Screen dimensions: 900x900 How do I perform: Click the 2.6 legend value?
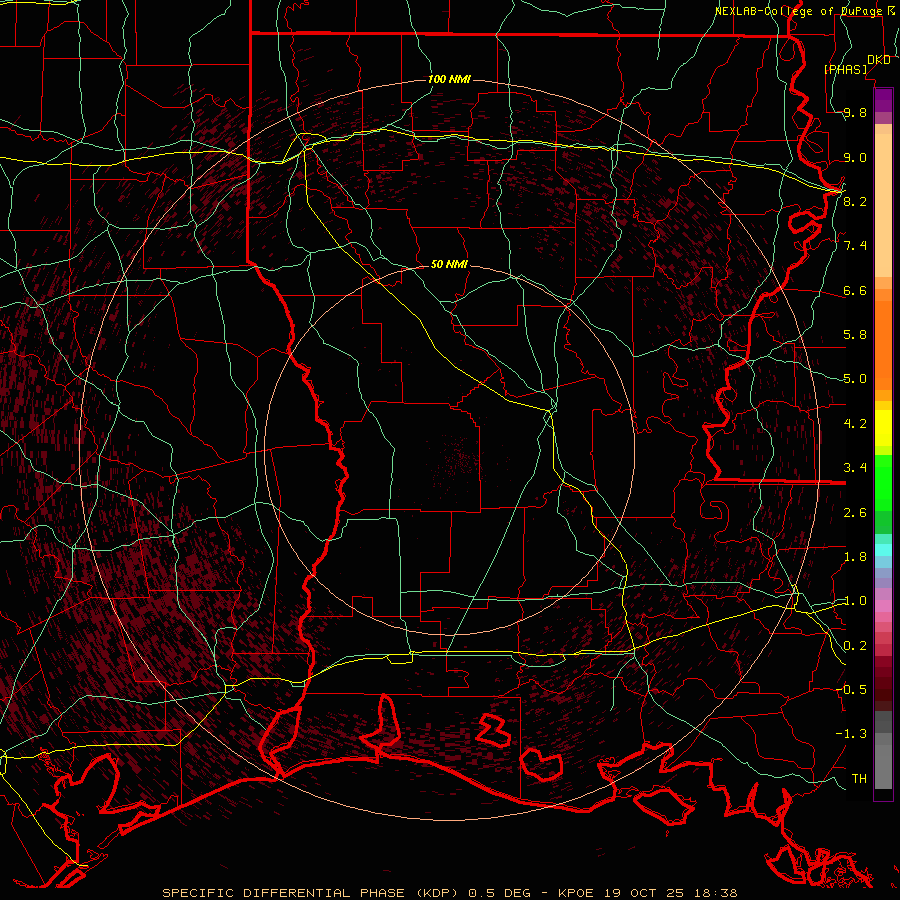855,513
